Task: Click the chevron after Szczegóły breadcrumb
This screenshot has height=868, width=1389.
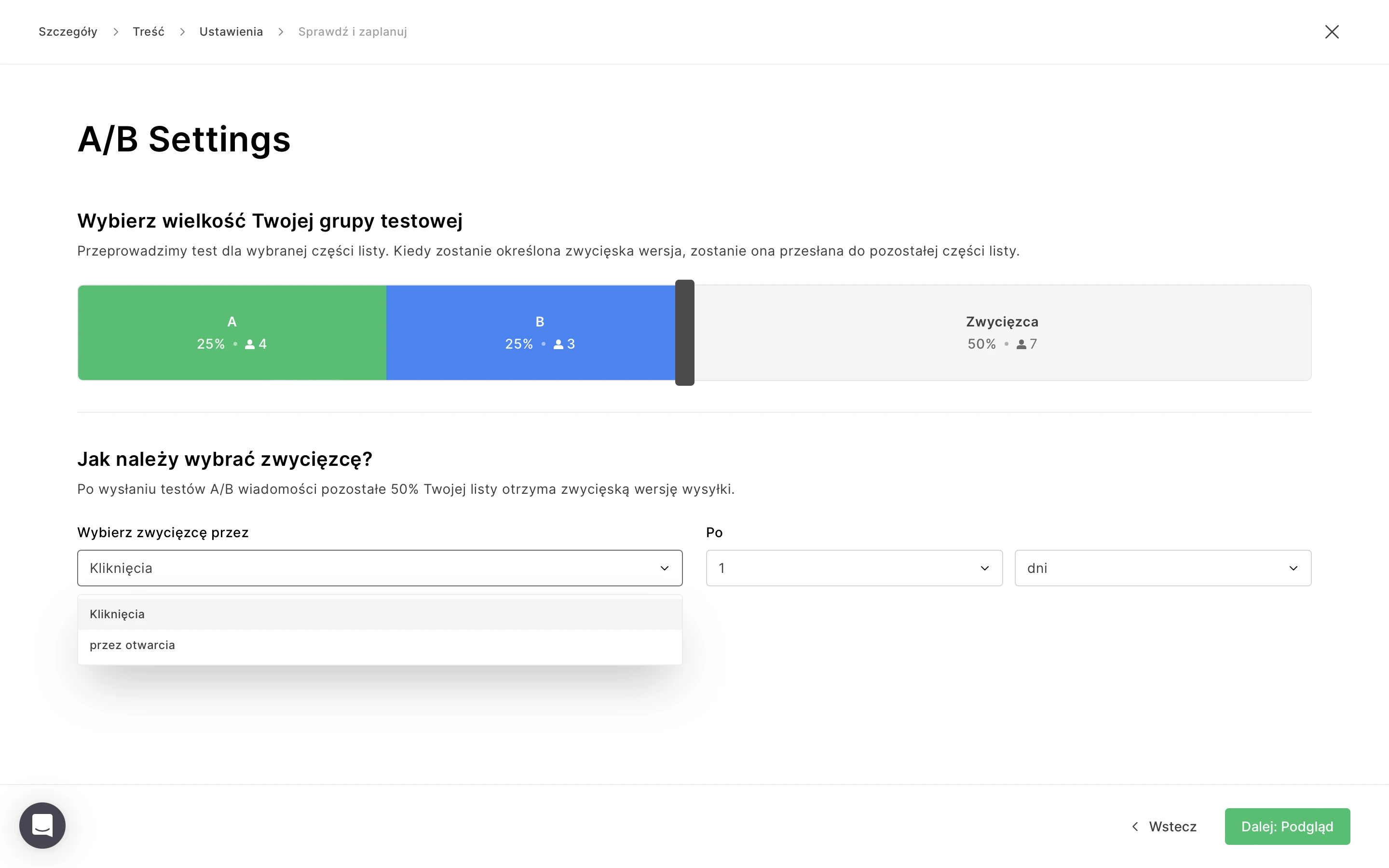Action: coord(116,32)
